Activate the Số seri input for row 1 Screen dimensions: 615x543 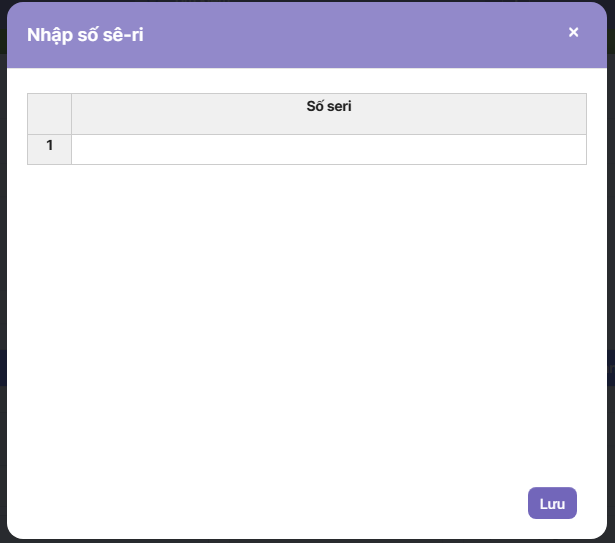tap(328, 149)
